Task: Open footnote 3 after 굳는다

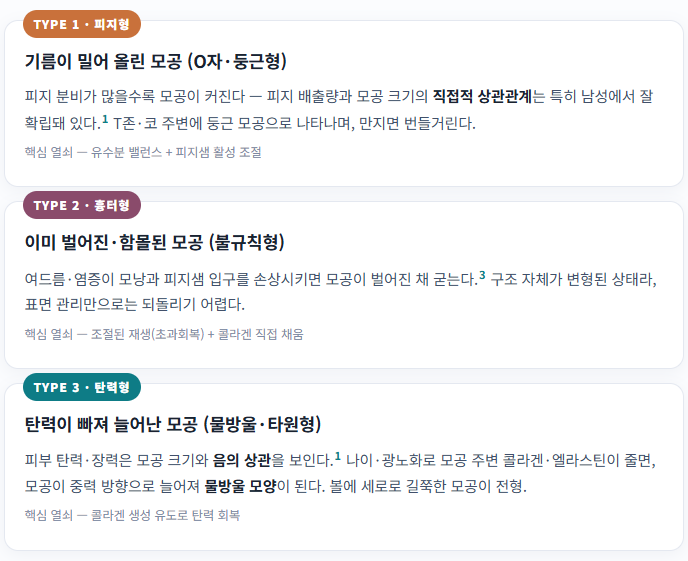Action: (x=482, y=275)
